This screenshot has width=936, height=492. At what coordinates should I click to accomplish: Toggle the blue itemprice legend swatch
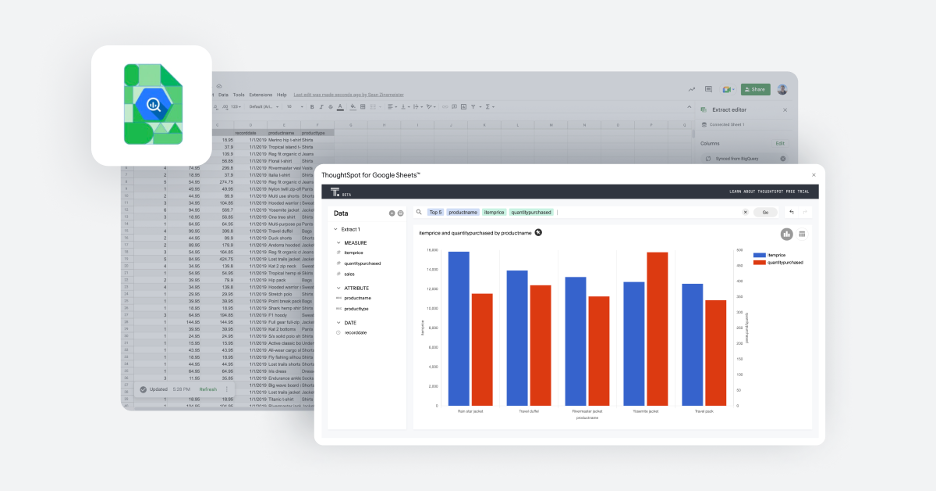[x=759, y=255]
